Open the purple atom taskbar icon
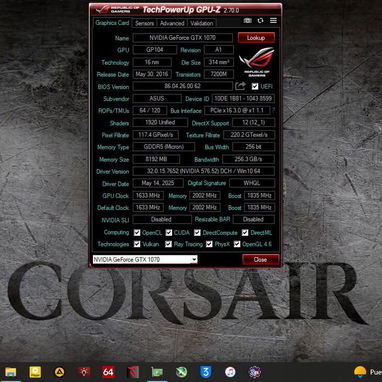 (254, 372)
